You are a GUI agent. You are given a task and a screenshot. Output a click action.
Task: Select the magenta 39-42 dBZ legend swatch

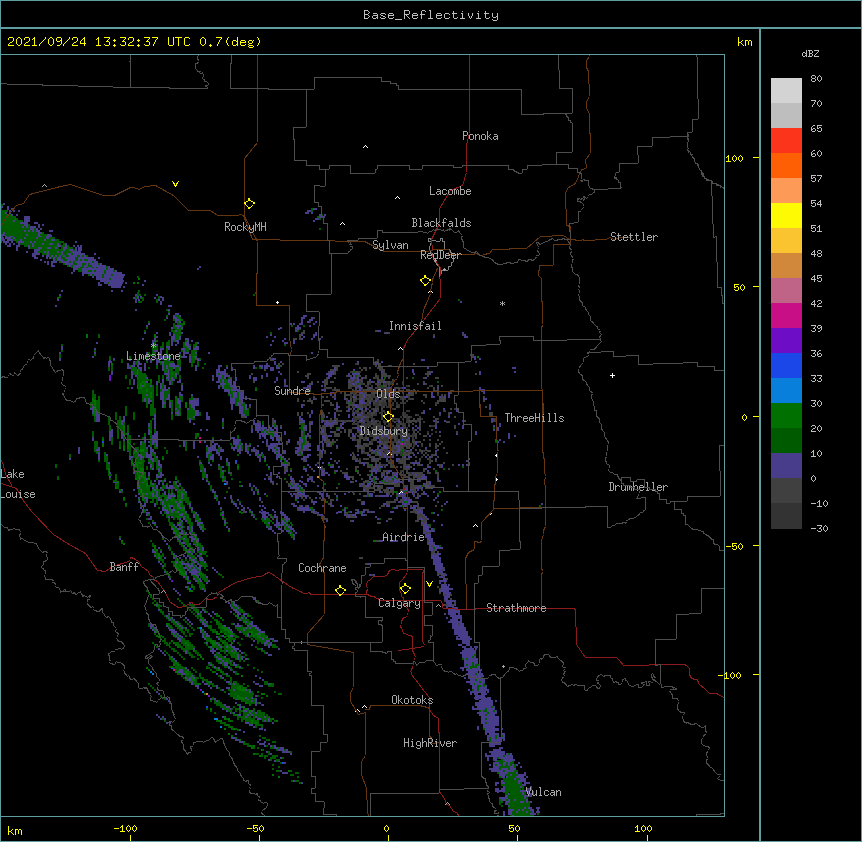(x=786, y=315)
